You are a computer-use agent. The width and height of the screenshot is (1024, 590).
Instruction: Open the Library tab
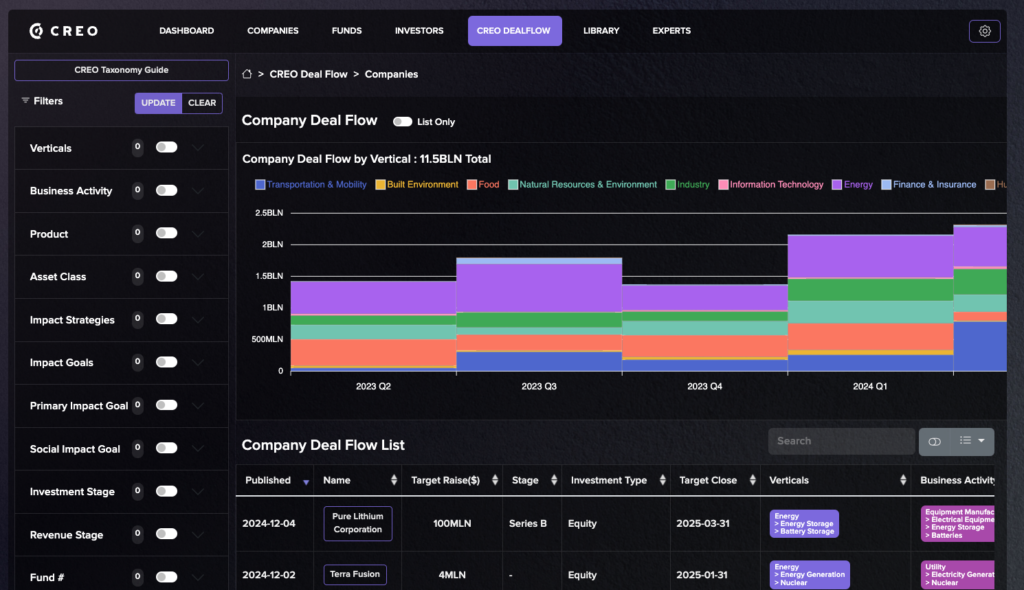[601, 31]
